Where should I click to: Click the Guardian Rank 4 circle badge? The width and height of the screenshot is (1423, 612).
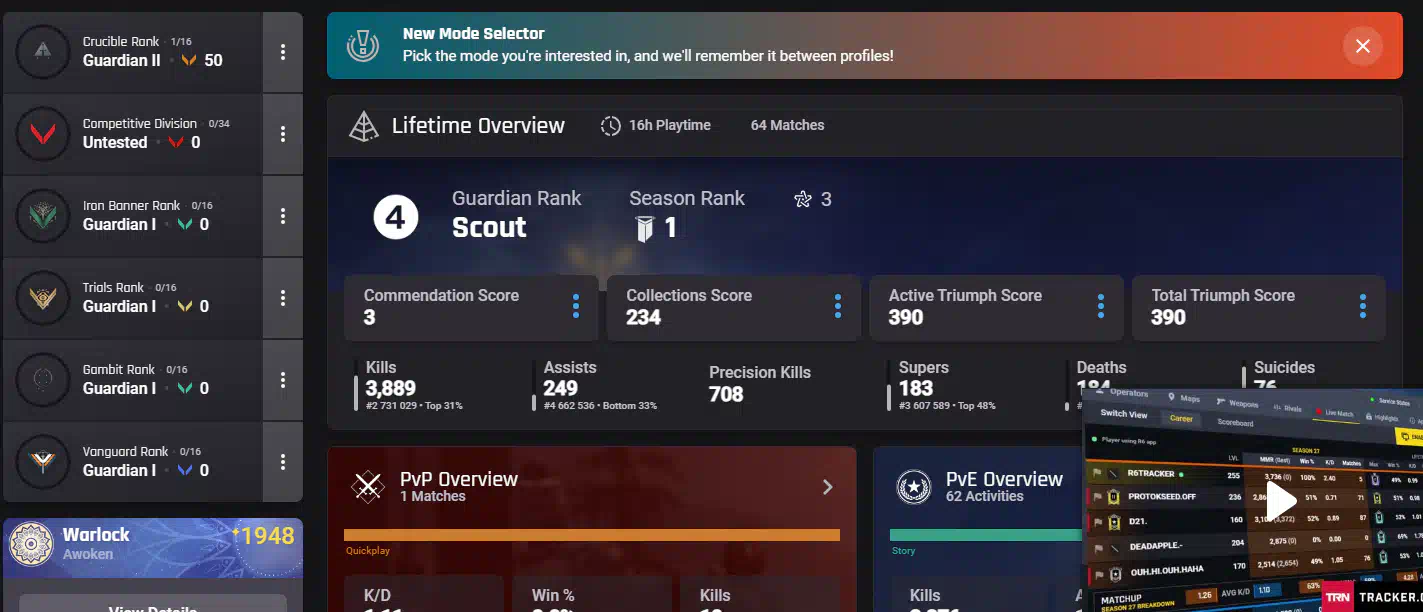(x=395, y=218)
